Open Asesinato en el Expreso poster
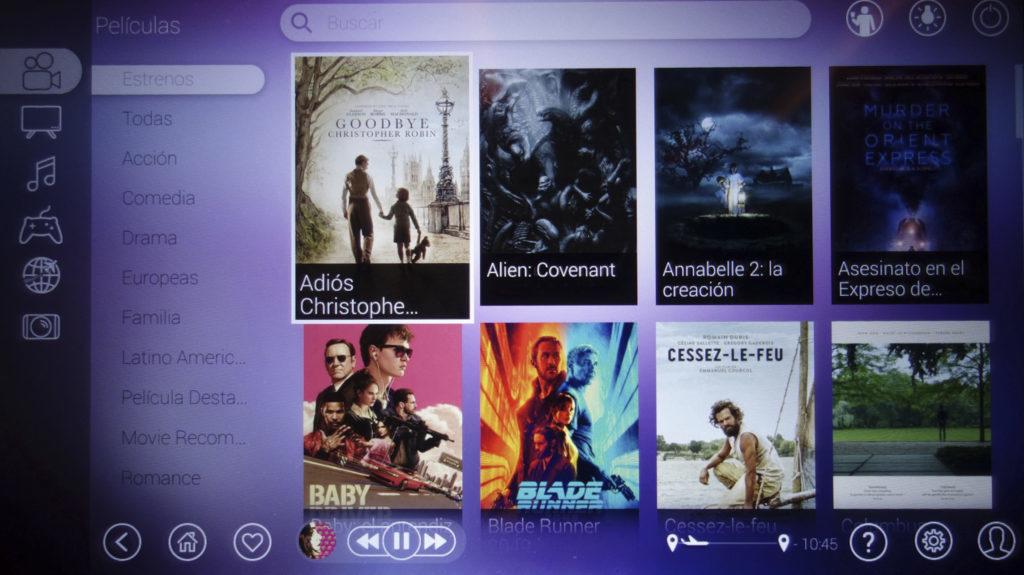 [x=908, y=185]
